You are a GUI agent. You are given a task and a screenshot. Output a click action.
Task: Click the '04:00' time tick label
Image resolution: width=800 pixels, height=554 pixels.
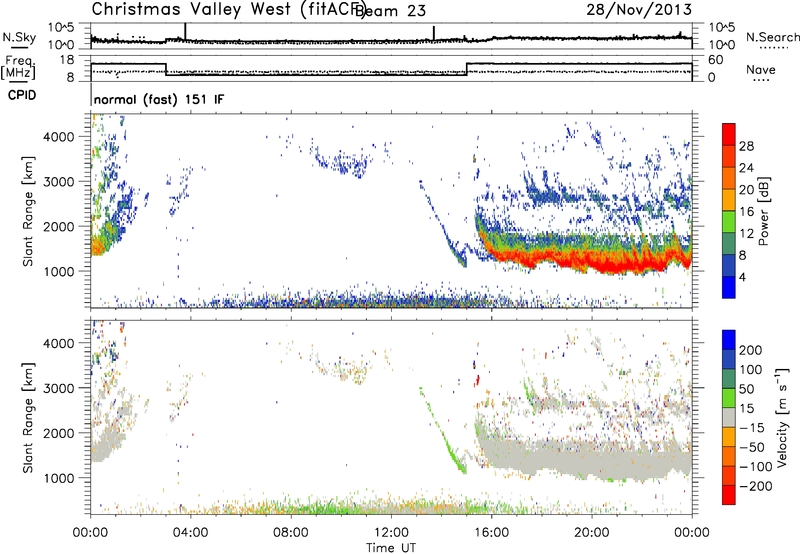click(x=190, y=533)
